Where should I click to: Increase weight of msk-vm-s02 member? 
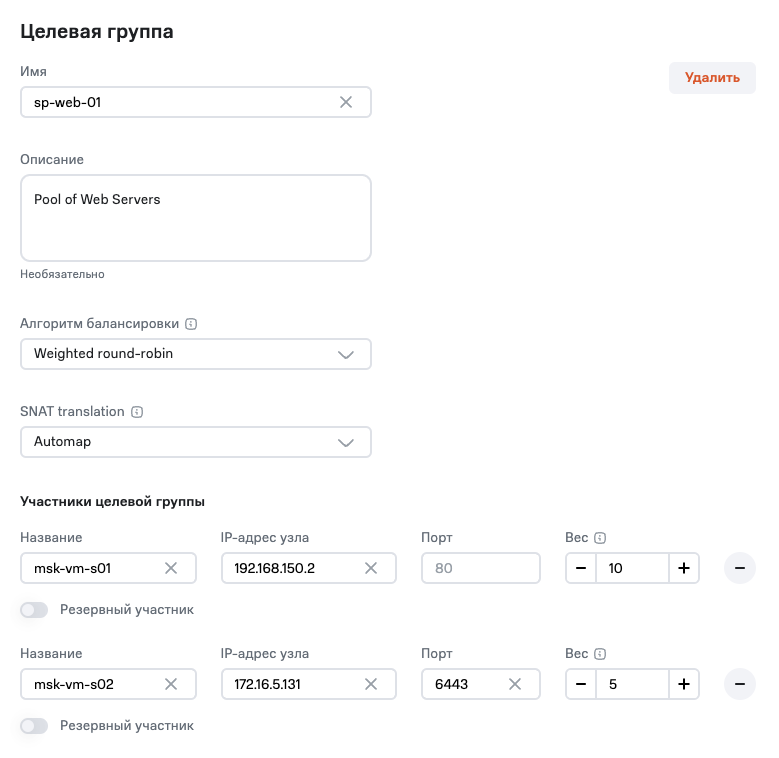coord(684,684)
